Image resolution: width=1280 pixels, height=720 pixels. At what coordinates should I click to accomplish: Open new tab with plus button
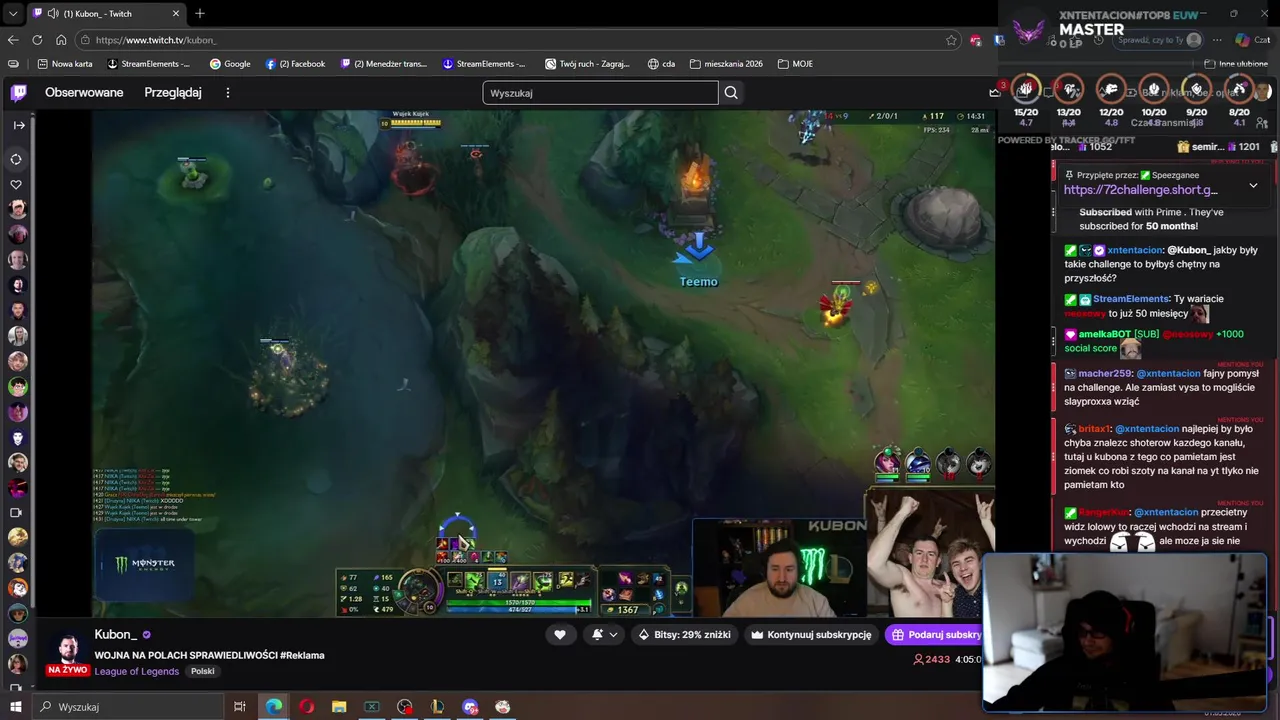click(x=200, y=13)
